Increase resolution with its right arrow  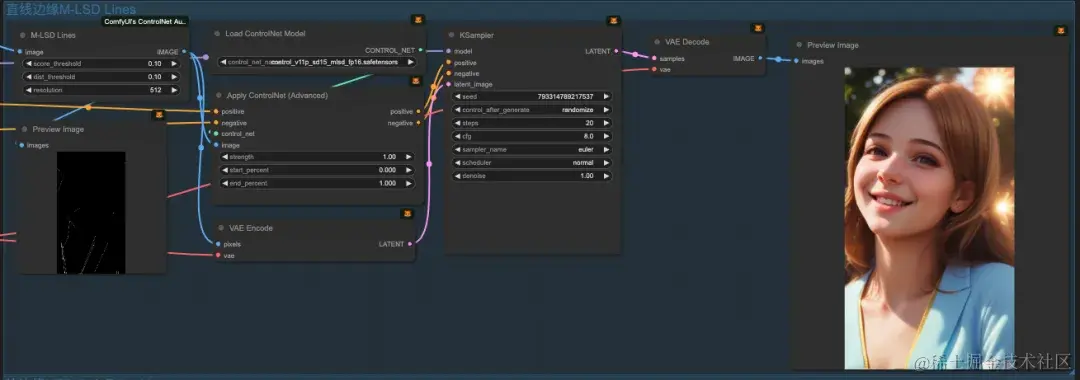(x=174, y=89)
